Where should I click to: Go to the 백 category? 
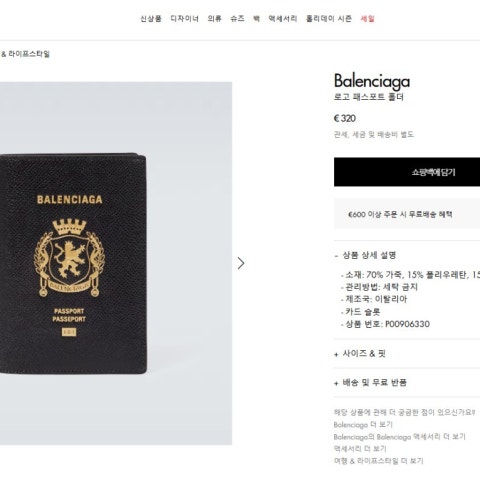click(x=256, y=19)
